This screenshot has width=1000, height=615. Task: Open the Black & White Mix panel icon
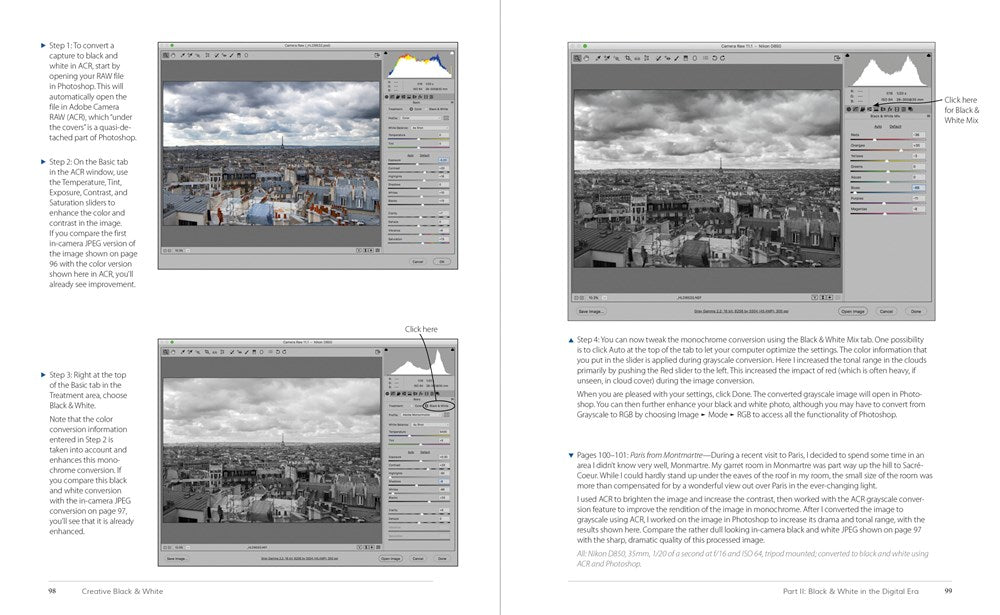pyautogui.click(x=873, y=108)
